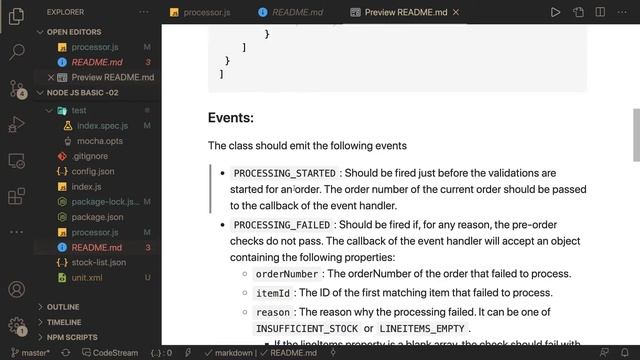Split the editor to the right
The height and width of the screenshot is (360, 640).
pyautogui.click(x=600, y=12)
